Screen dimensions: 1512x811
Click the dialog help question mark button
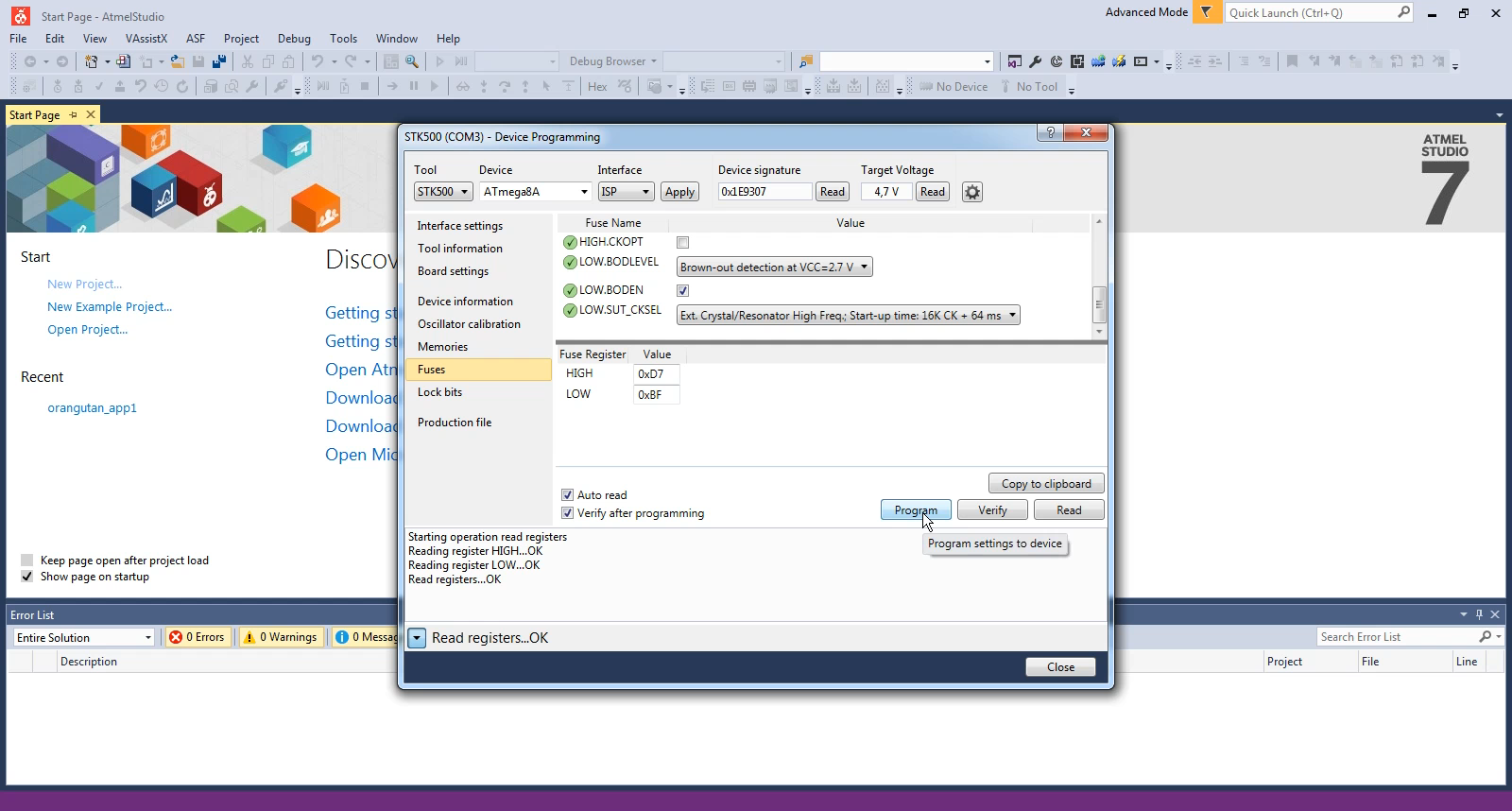(1051, 132)
